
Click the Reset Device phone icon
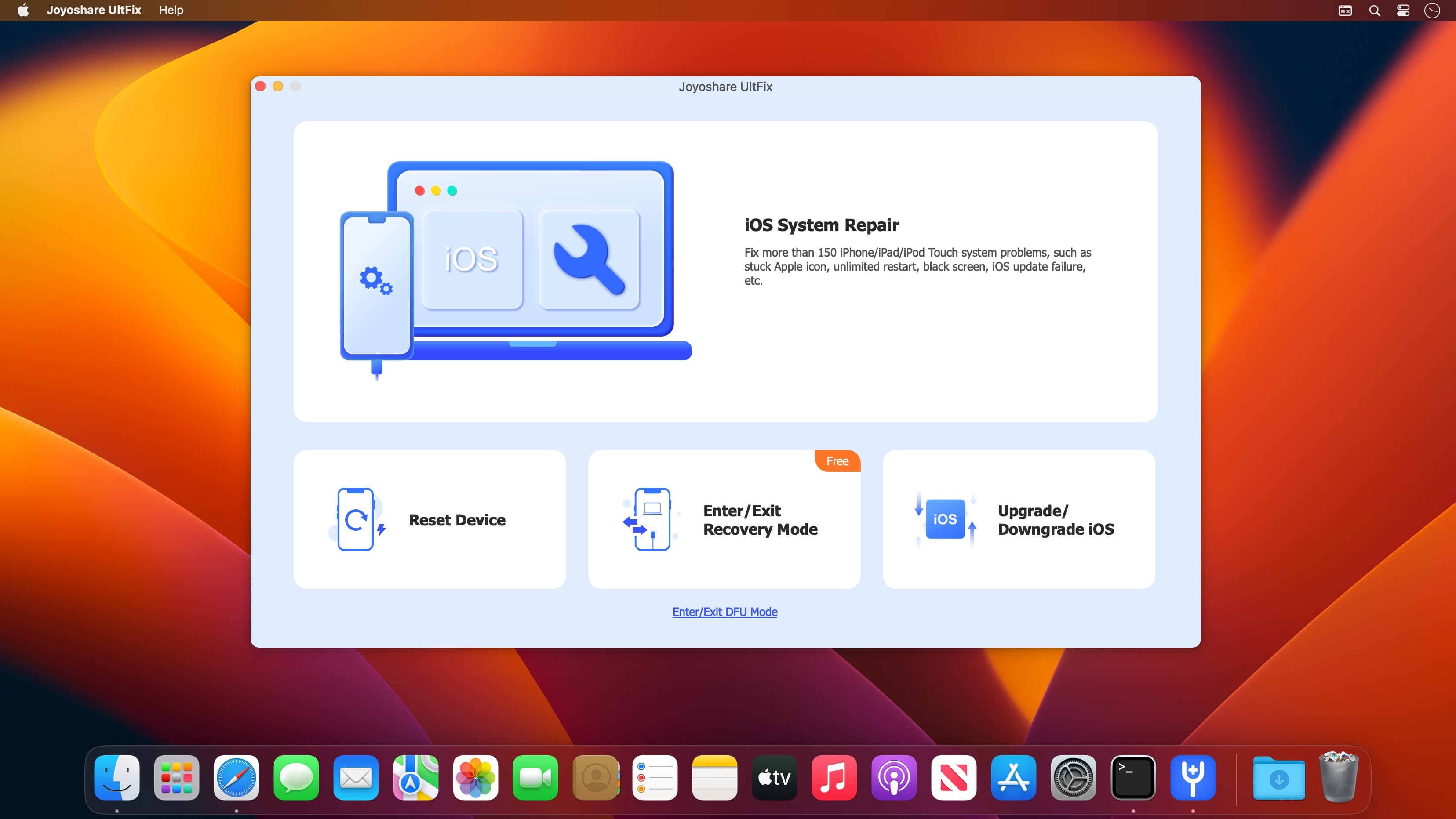(x=357, y=519)
